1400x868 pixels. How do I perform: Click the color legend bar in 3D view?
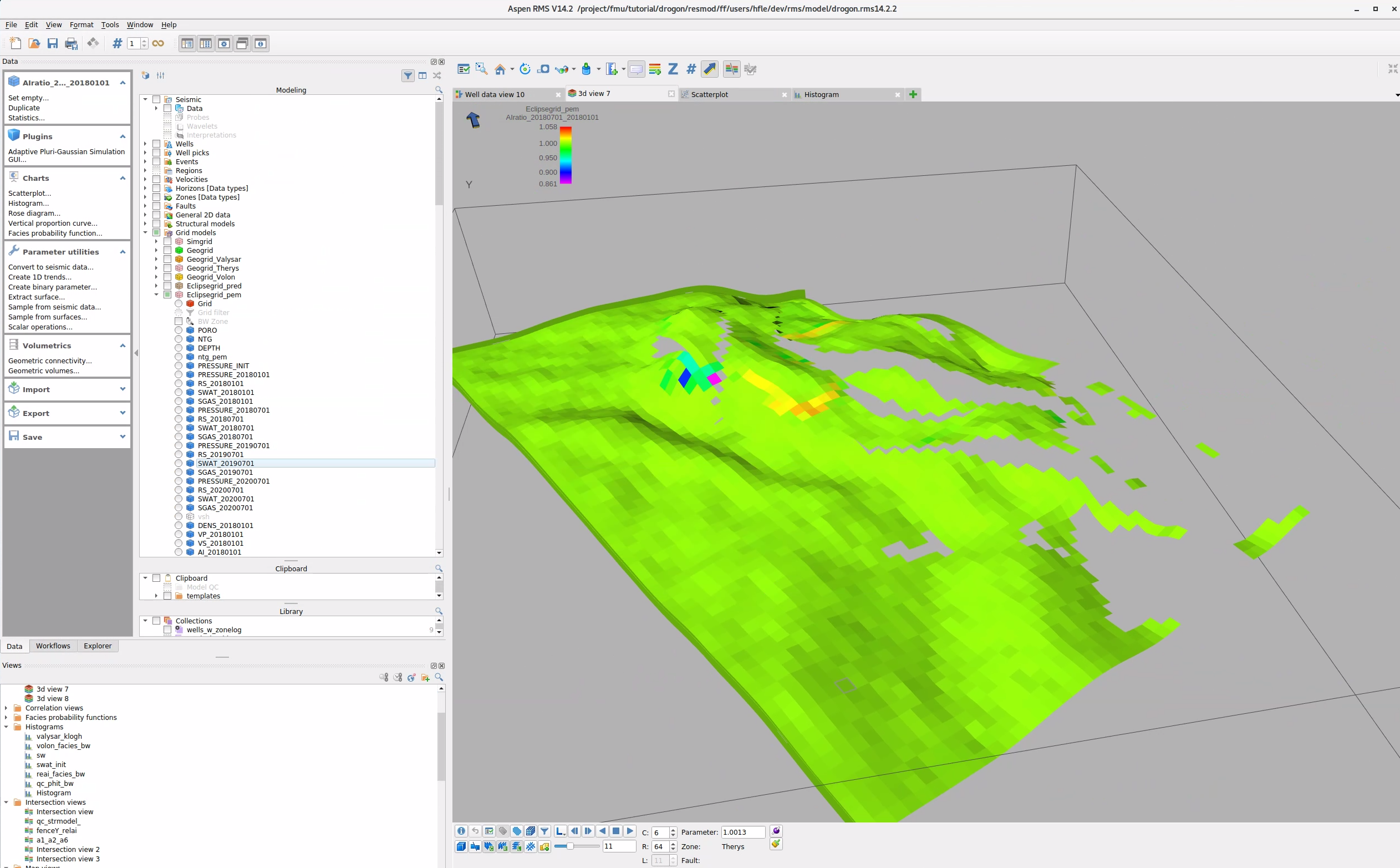tap(565, 155)
